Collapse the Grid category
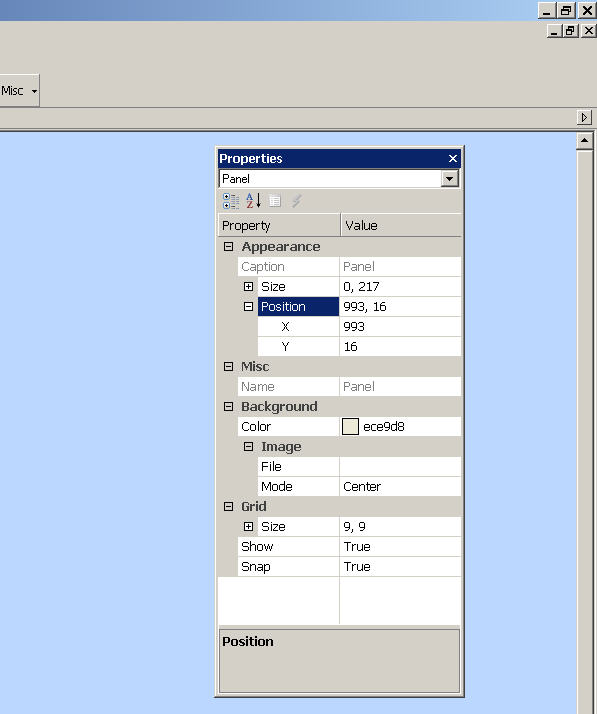Screen dimensions: 597x714 [x=229, y=506]
